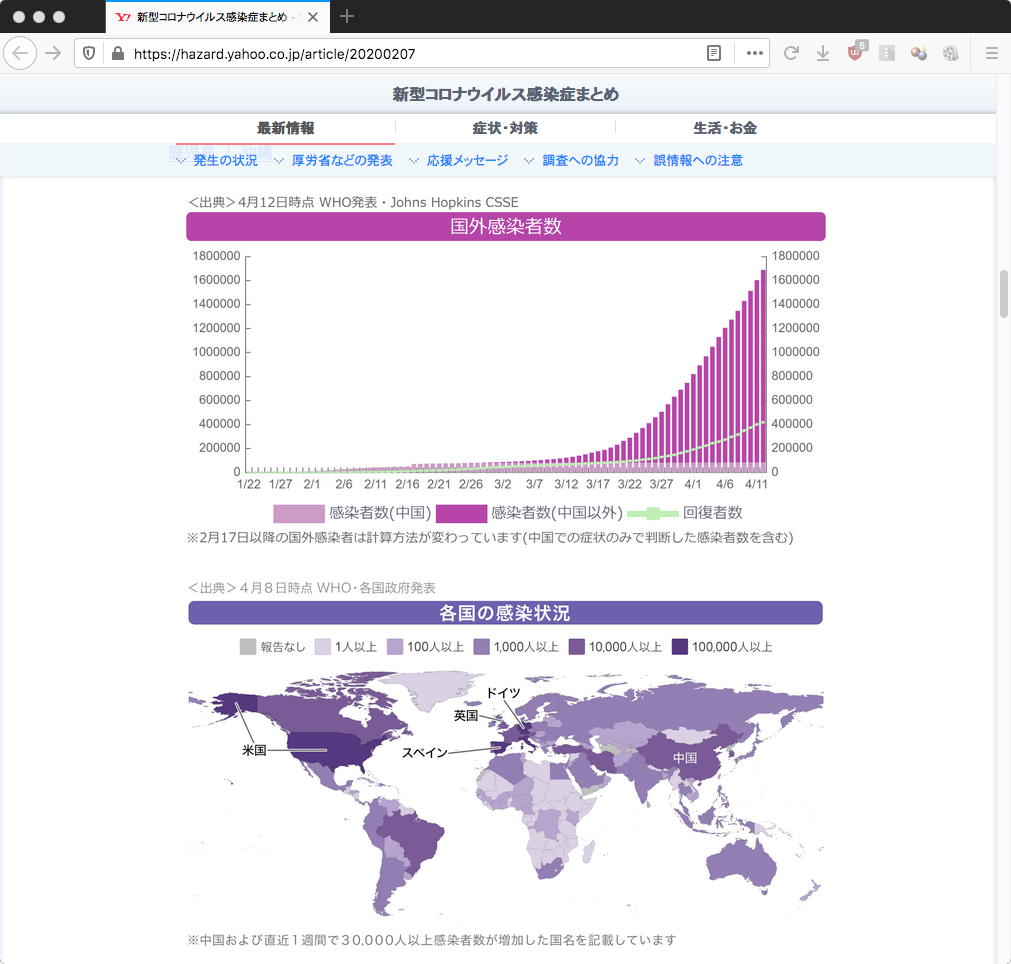
Task: Click chevron before 発生の状況
Action: click(x=181, y=161)
